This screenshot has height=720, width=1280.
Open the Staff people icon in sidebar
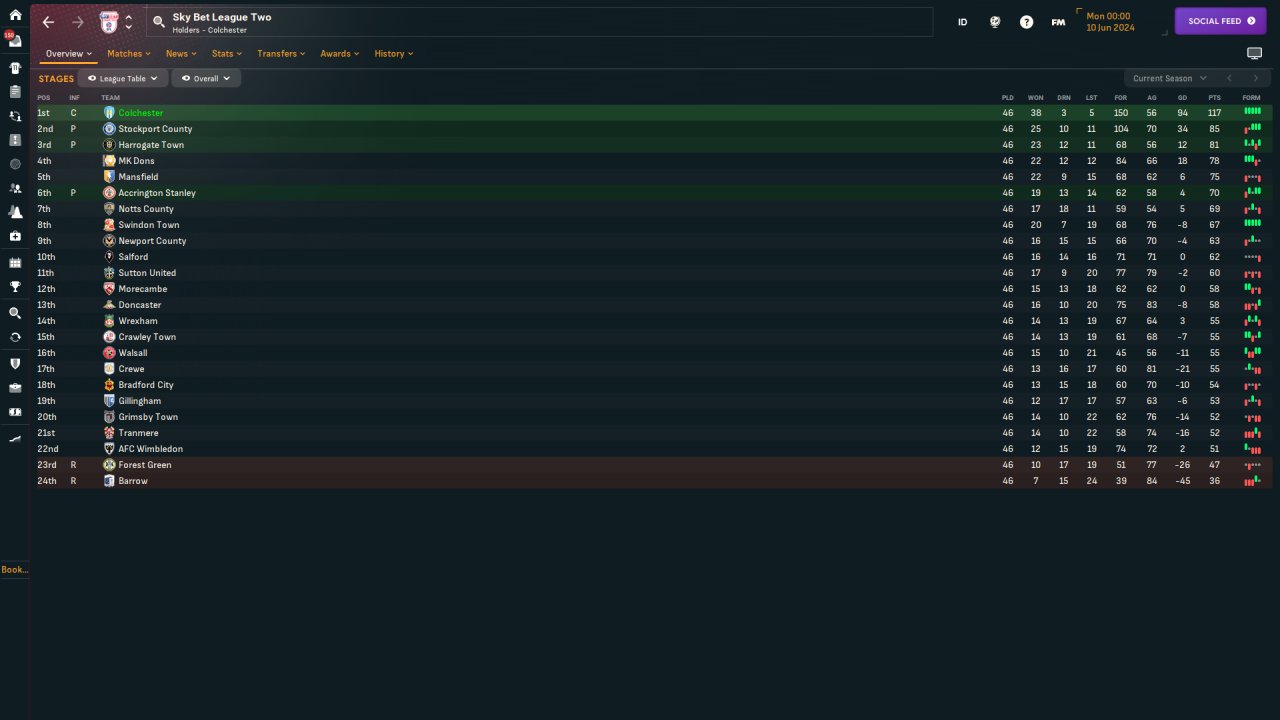pyautogui.click(x=15, y=188)
